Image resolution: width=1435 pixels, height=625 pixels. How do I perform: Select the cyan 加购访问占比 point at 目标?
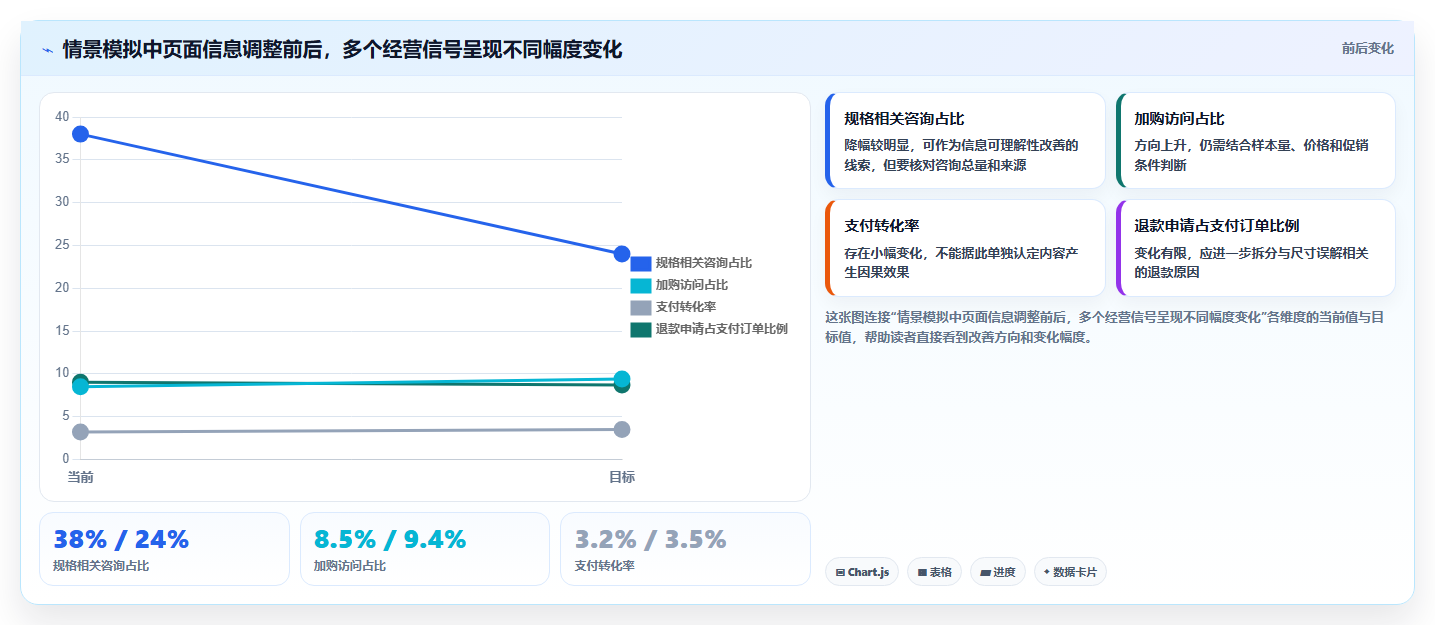click(x=622, y=378)
